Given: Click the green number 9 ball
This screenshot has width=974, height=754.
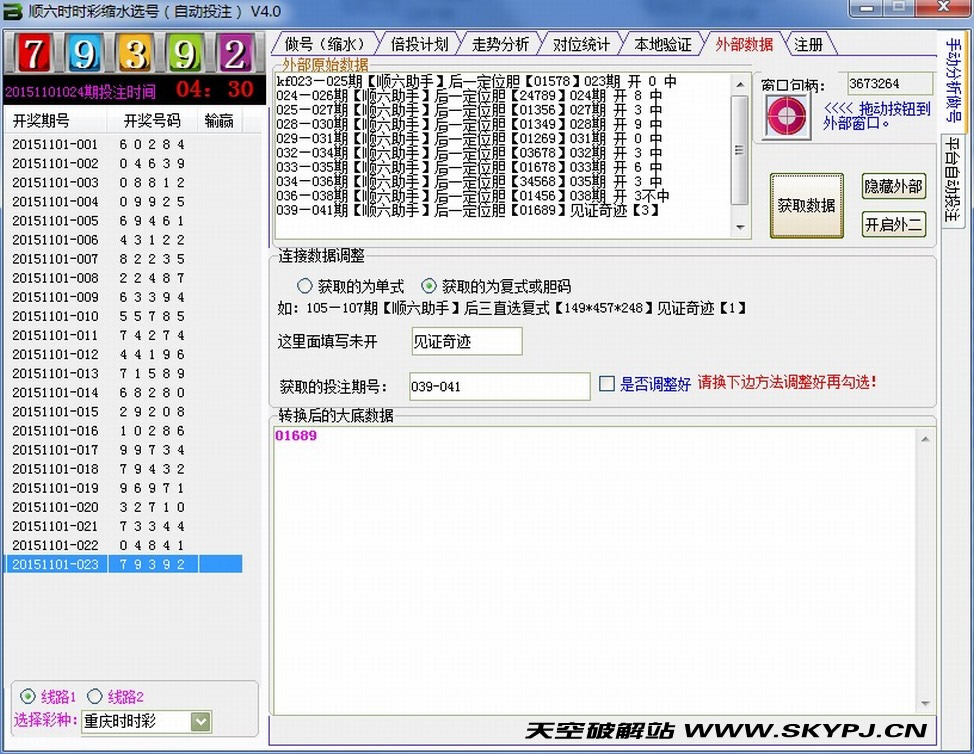Looking at the screenshot, I should (x=185, y=53).
